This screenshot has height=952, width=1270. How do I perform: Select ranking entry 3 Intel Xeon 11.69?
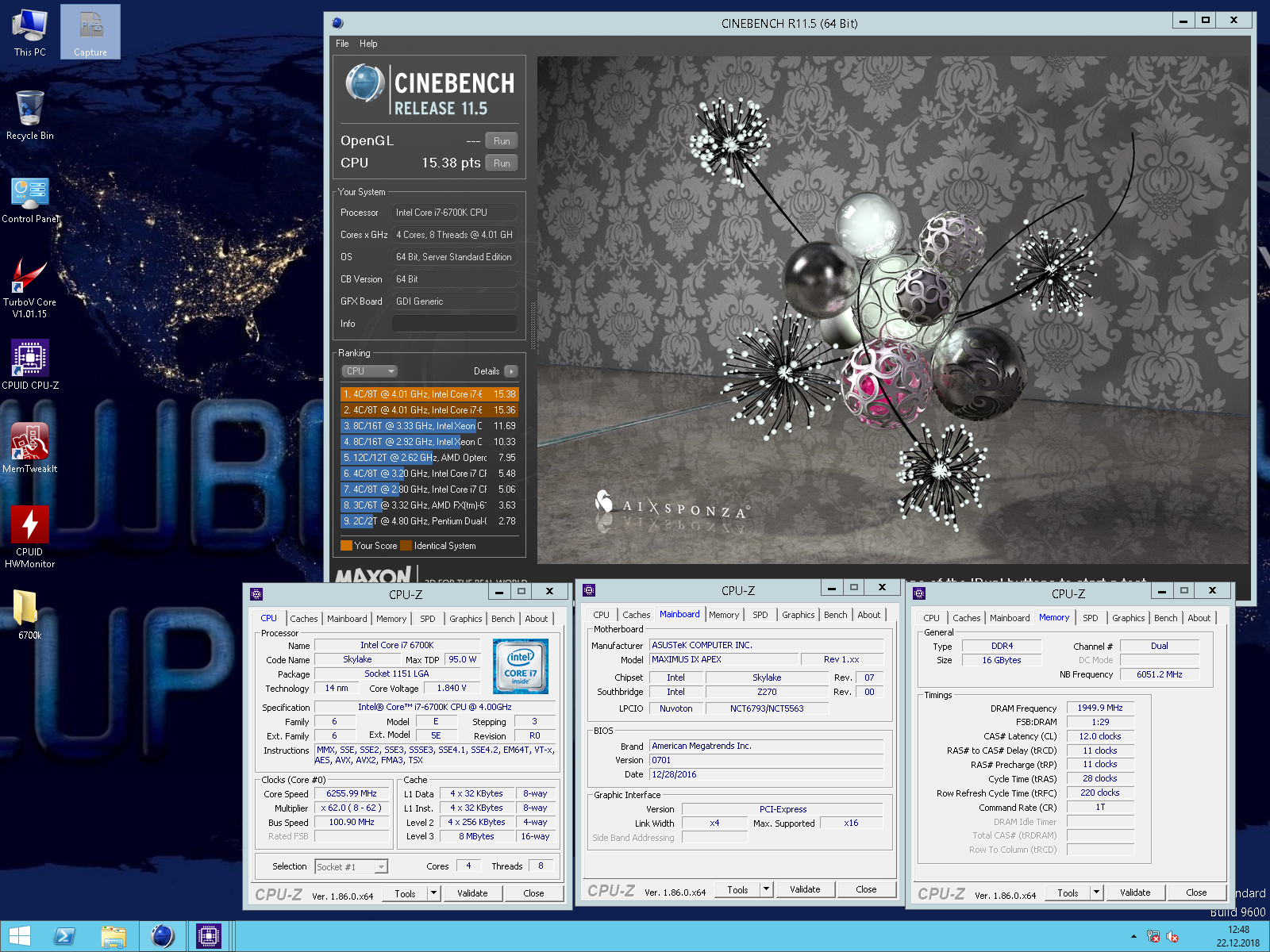click(x=429, y=426)
